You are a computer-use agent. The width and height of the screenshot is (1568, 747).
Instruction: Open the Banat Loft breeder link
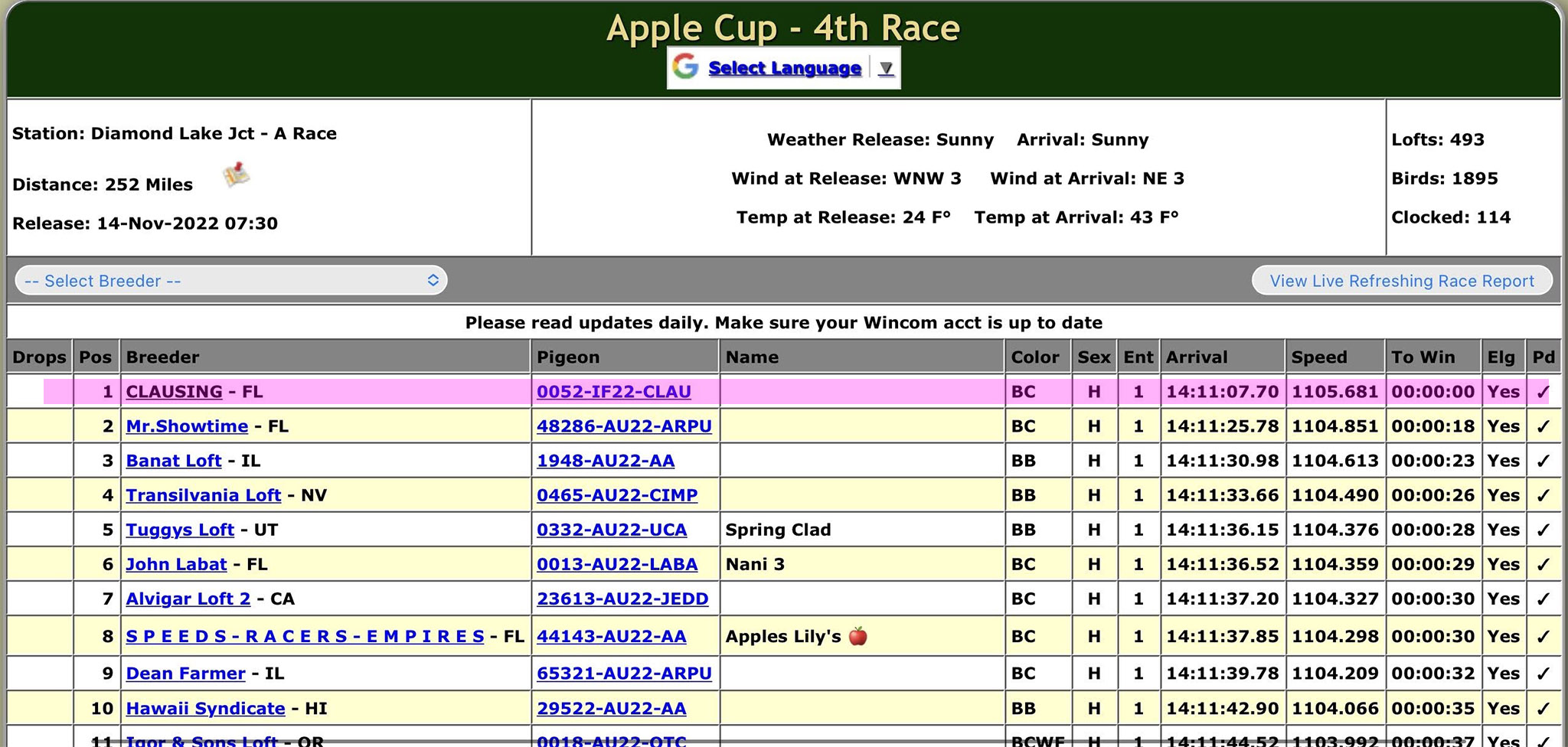174,461
